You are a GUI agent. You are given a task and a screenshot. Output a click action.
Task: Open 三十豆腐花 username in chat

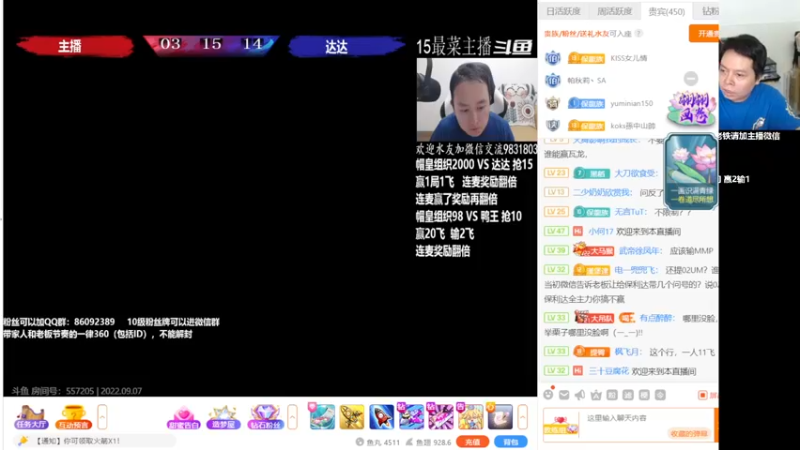pos(608,371)
